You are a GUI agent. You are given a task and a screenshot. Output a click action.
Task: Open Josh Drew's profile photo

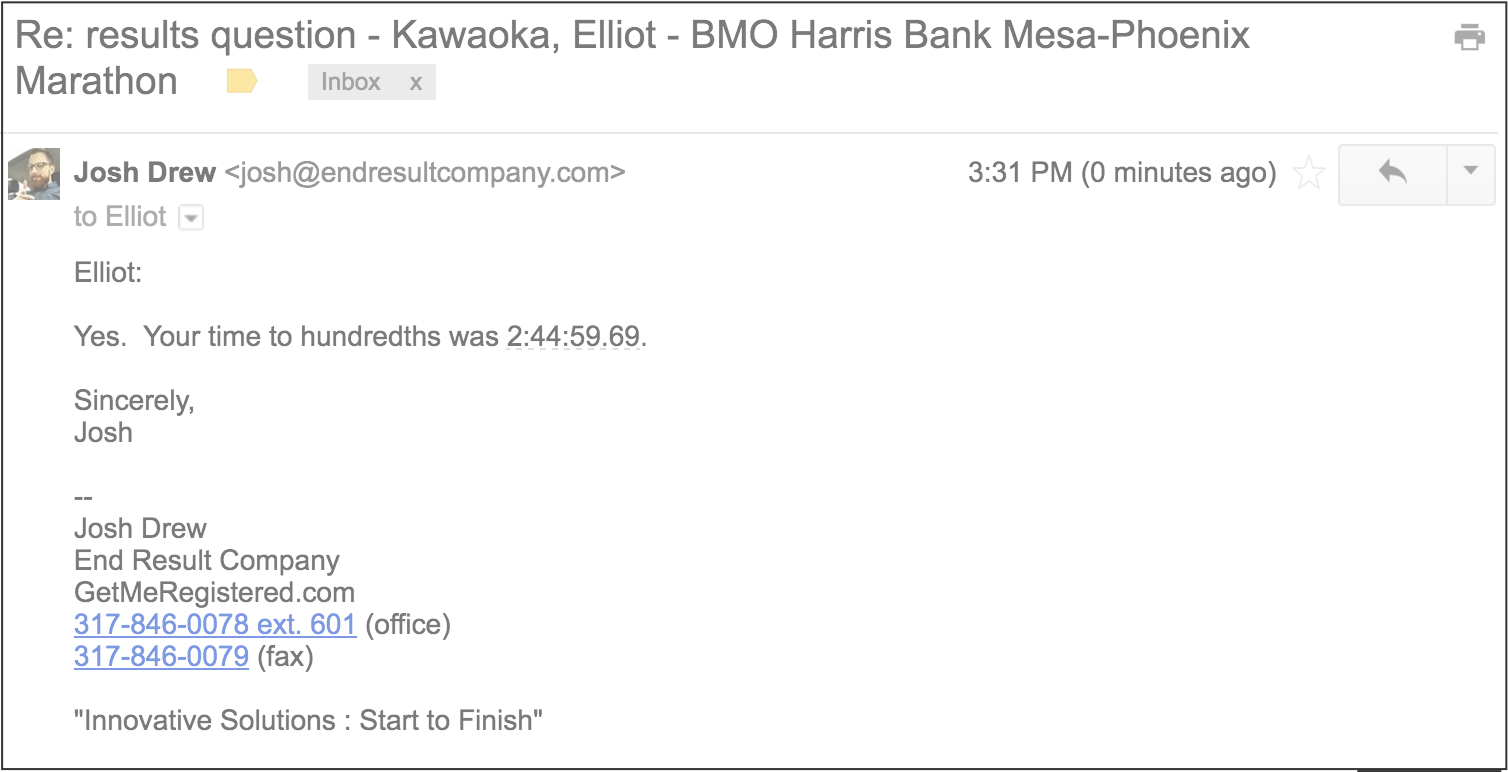click(x=34, y=174)
